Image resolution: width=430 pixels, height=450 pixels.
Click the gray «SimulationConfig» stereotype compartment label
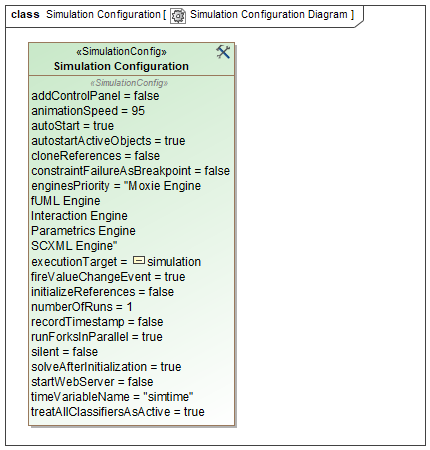[x=129, y=83]
